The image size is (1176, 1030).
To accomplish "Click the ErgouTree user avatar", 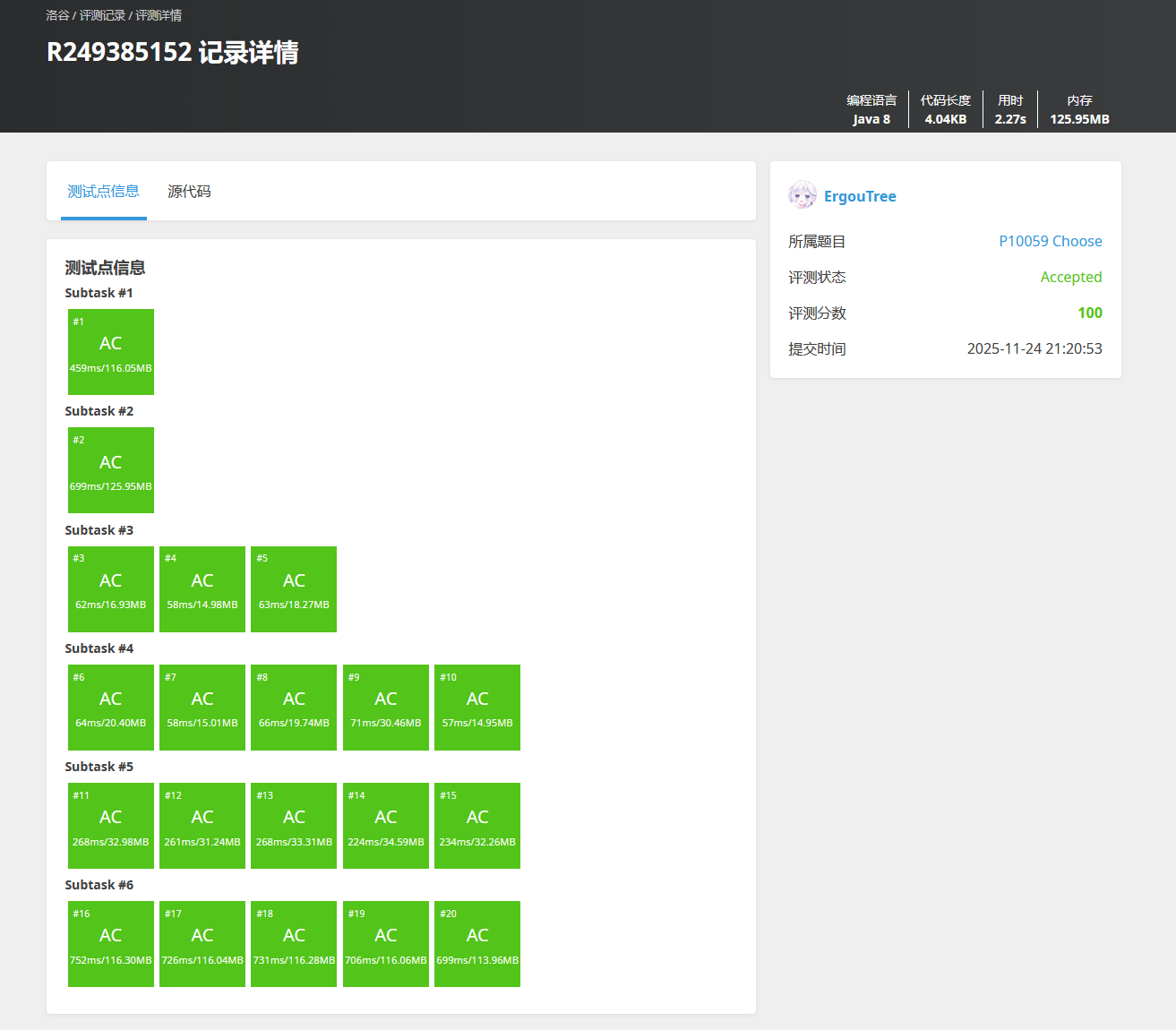I will [802, 195].
